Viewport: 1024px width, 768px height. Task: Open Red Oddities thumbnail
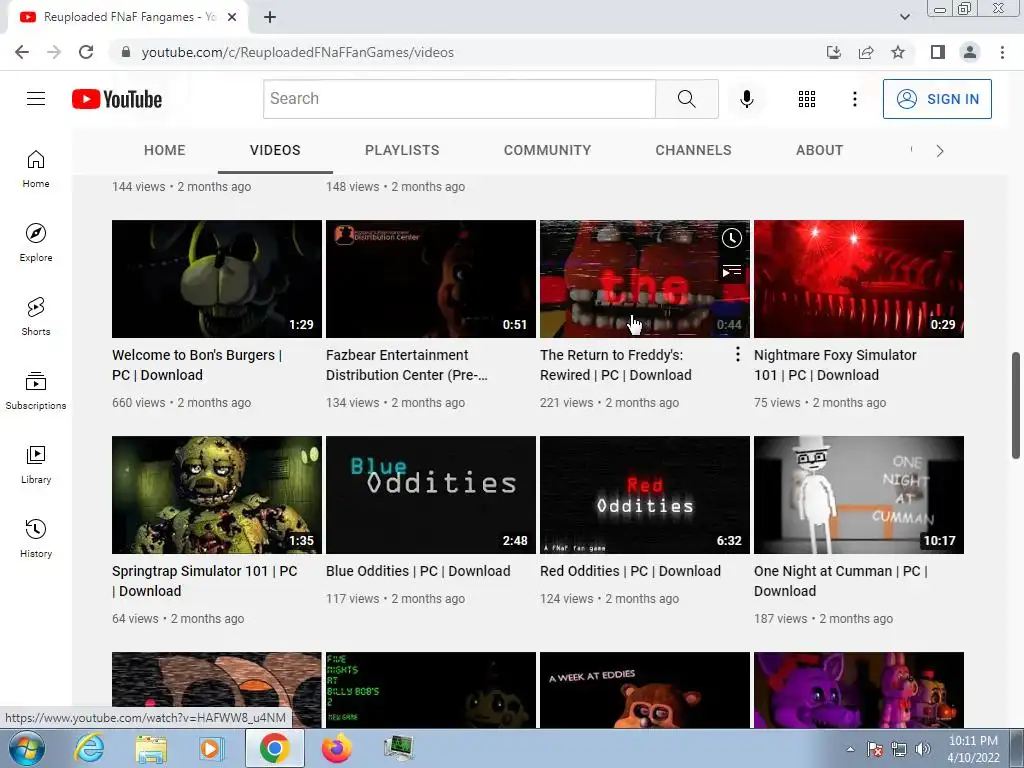645,495
